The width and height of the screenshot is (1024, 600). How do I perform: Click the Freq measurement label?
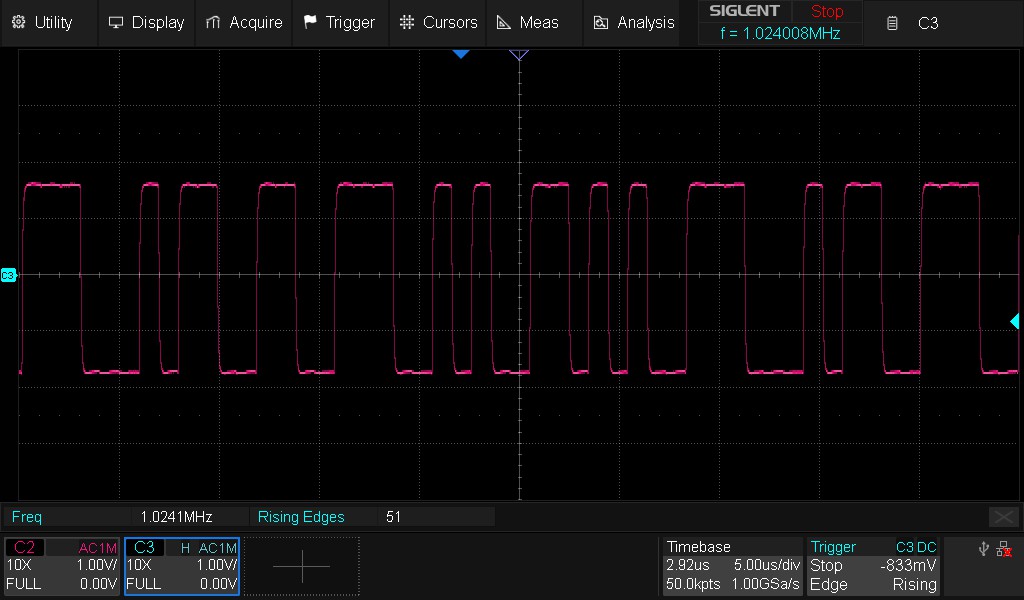[x=28, y=517]
